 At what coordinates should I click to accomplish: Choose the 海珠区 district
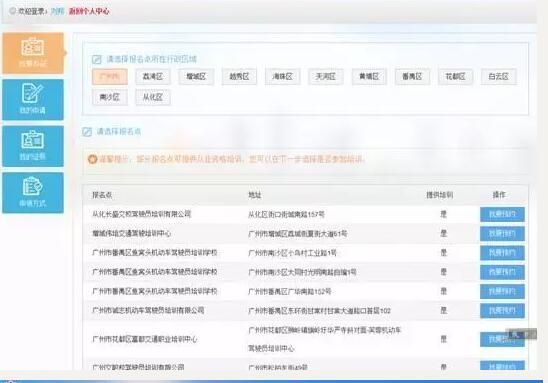(283, 77)
